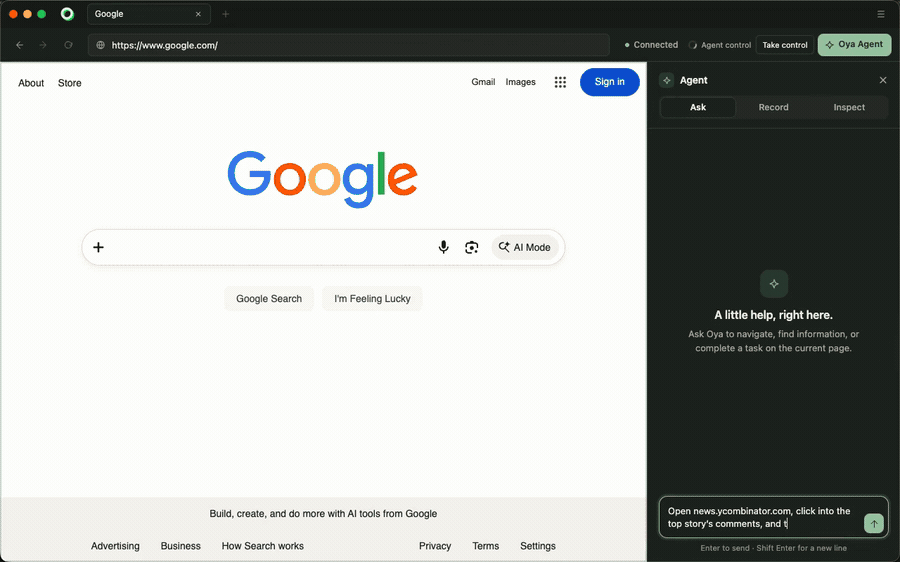Click the Oya browser logo icon
The image size is (900, 562).
pyautogui.click(x=67, y=14)
